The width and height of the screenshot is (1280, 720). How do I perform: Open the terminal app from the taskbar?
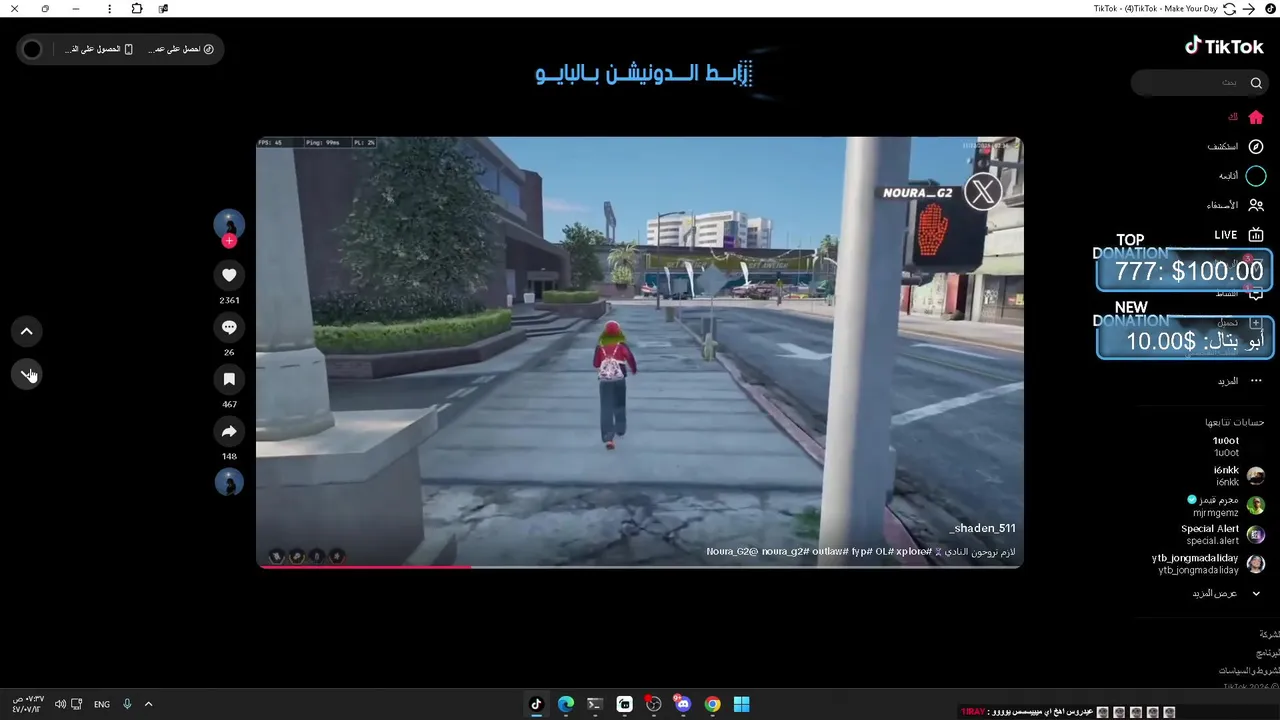595,704
